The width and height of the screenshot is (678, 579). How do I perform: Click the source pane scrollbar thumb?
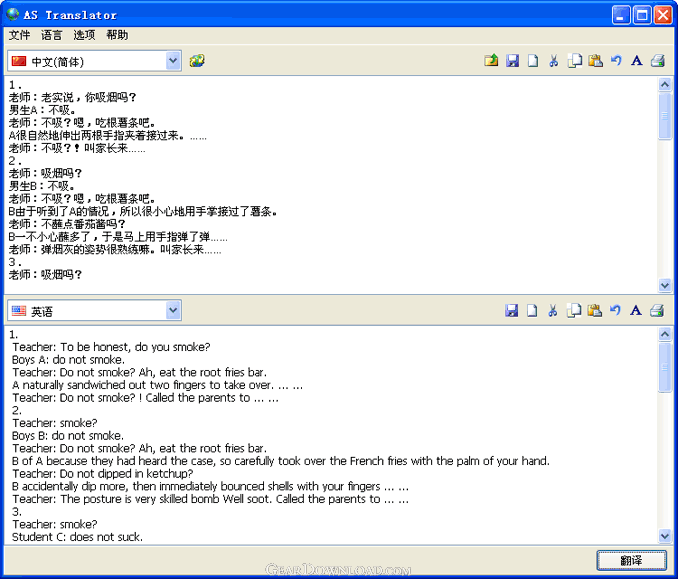(665, 116)
